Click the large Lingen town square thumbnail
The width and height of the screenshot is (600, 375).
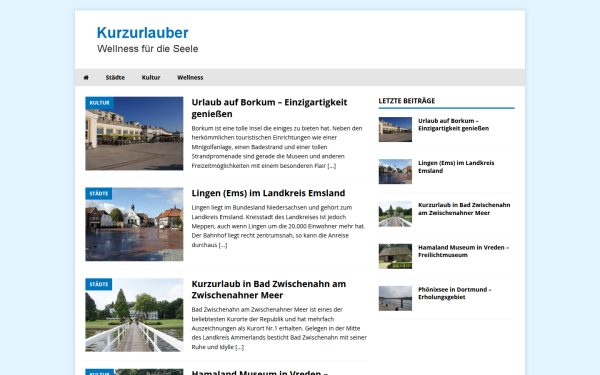[134, 224]
